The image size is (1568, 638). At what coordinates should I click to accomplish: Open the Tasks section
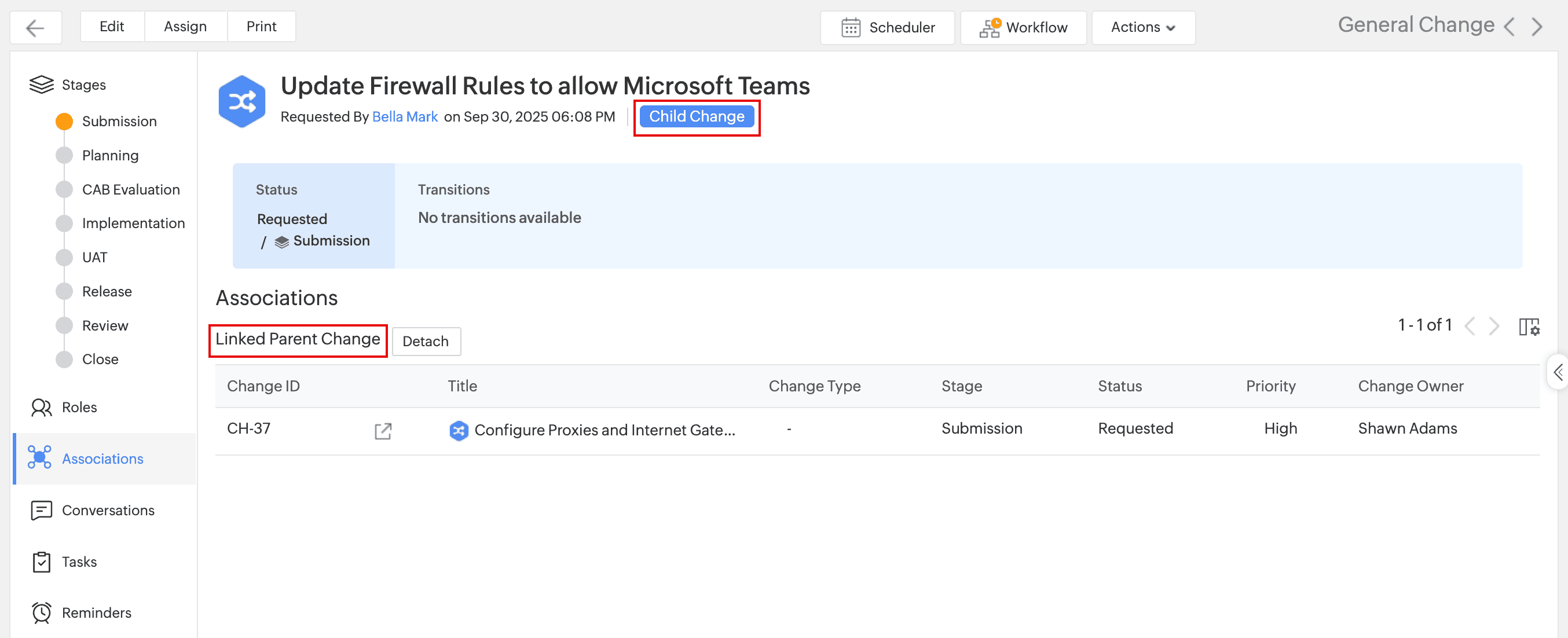79,562
